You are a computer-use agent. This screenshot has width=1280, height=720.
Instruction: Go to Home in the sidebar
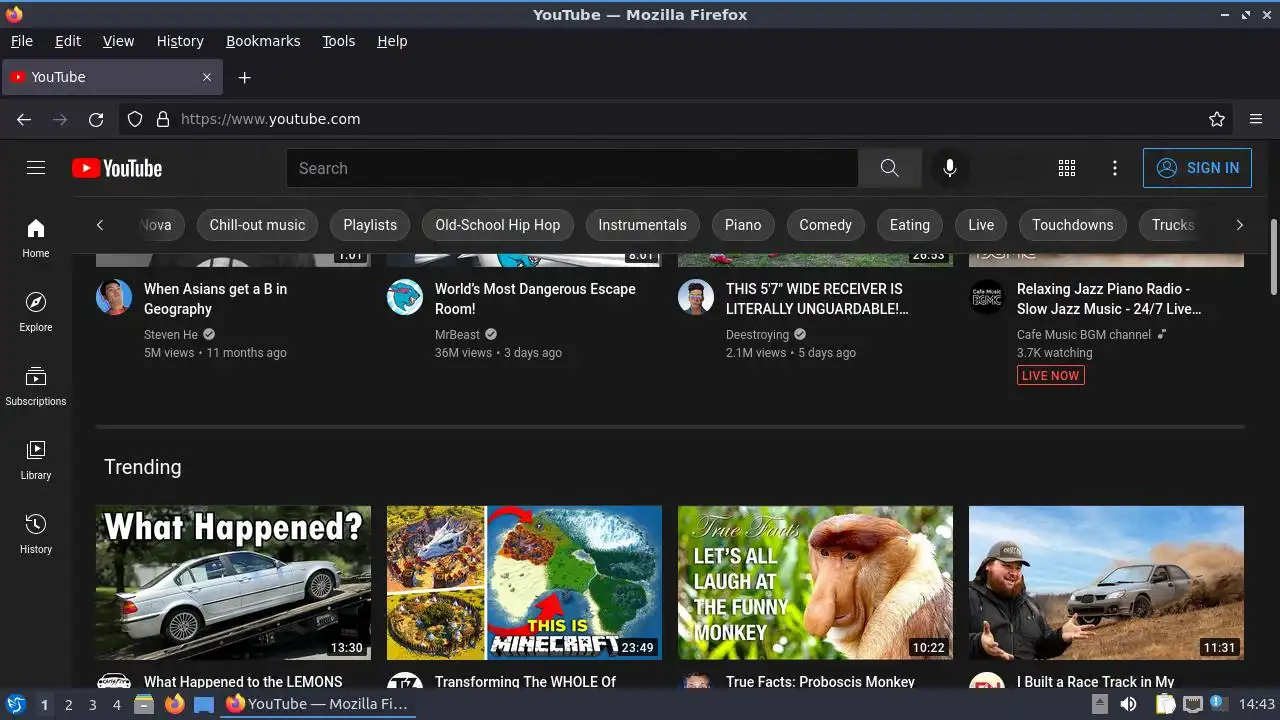[36, 238]
